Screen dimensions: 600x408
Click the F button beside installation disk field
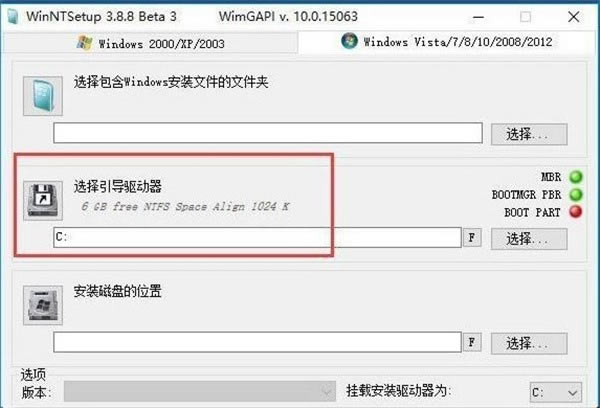(x=472, y=342)
